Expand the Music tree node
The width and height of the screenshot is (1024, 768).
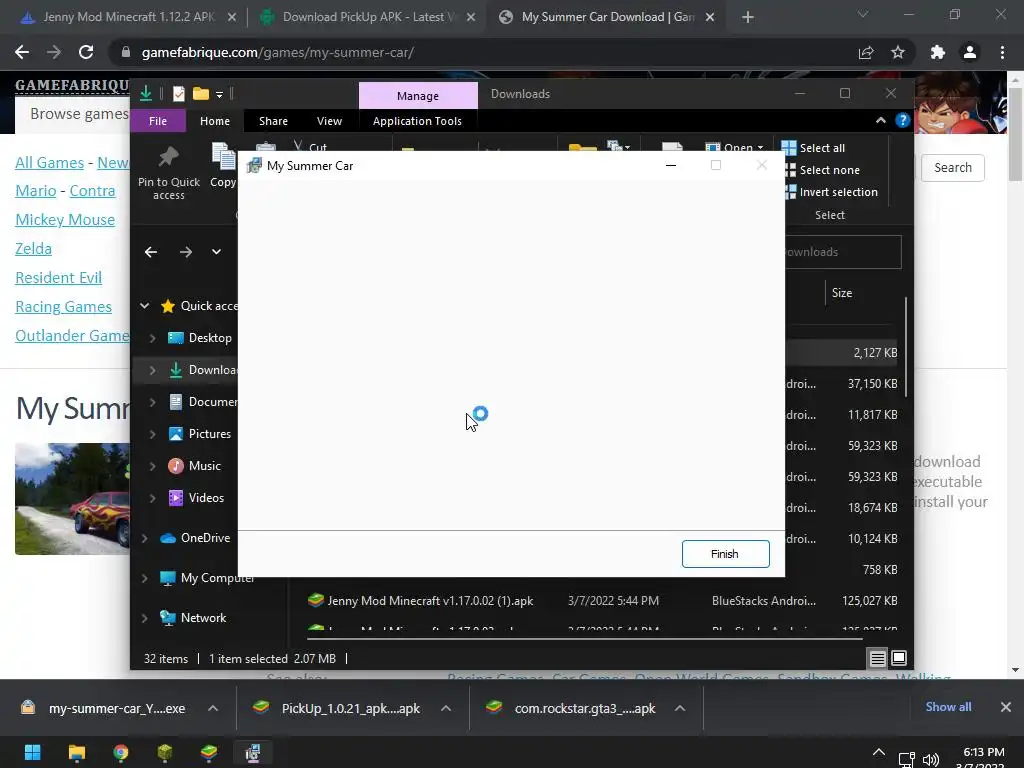pos(152,466)
